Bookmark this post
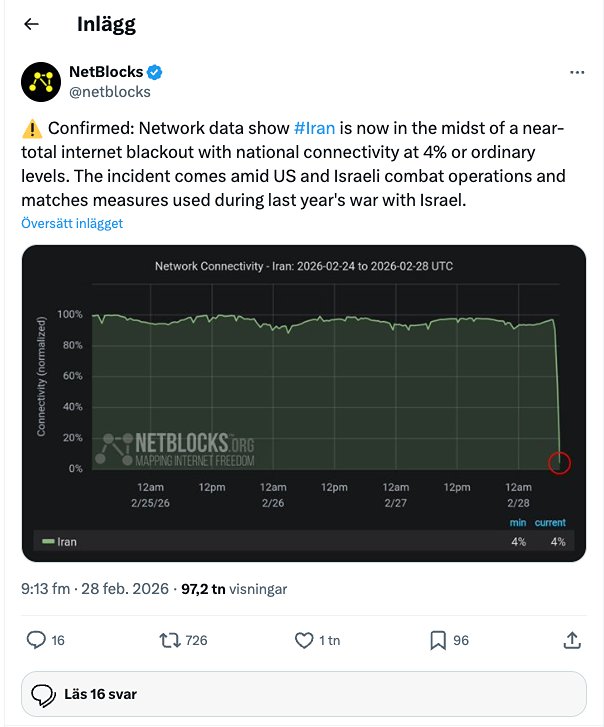604x727 pixels. (437, 640)
